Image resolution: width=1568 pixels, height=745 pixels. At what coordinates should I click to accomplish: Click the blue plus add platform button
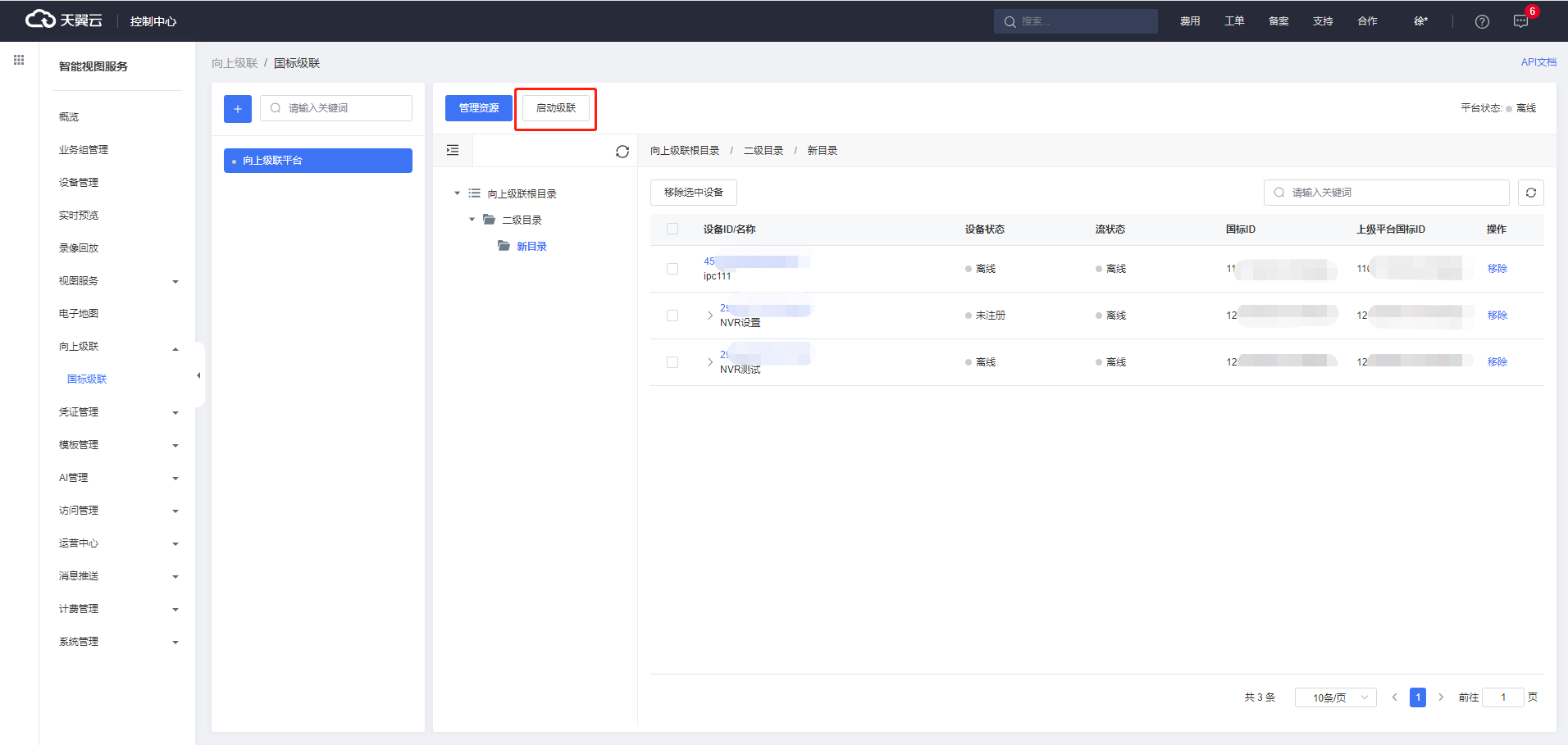[x=238, y=109]
